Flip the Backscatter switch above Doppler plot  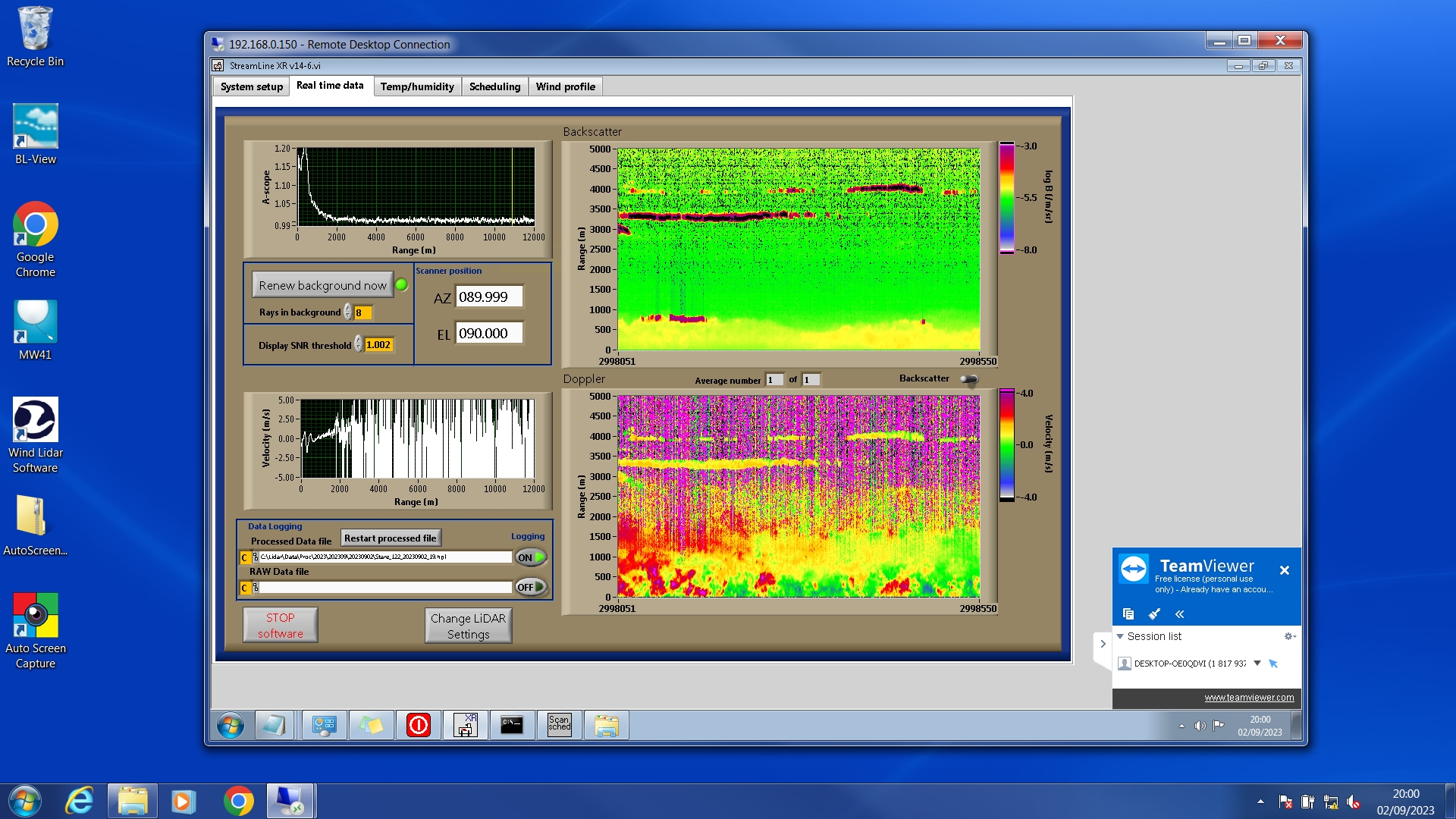(969, 379)
